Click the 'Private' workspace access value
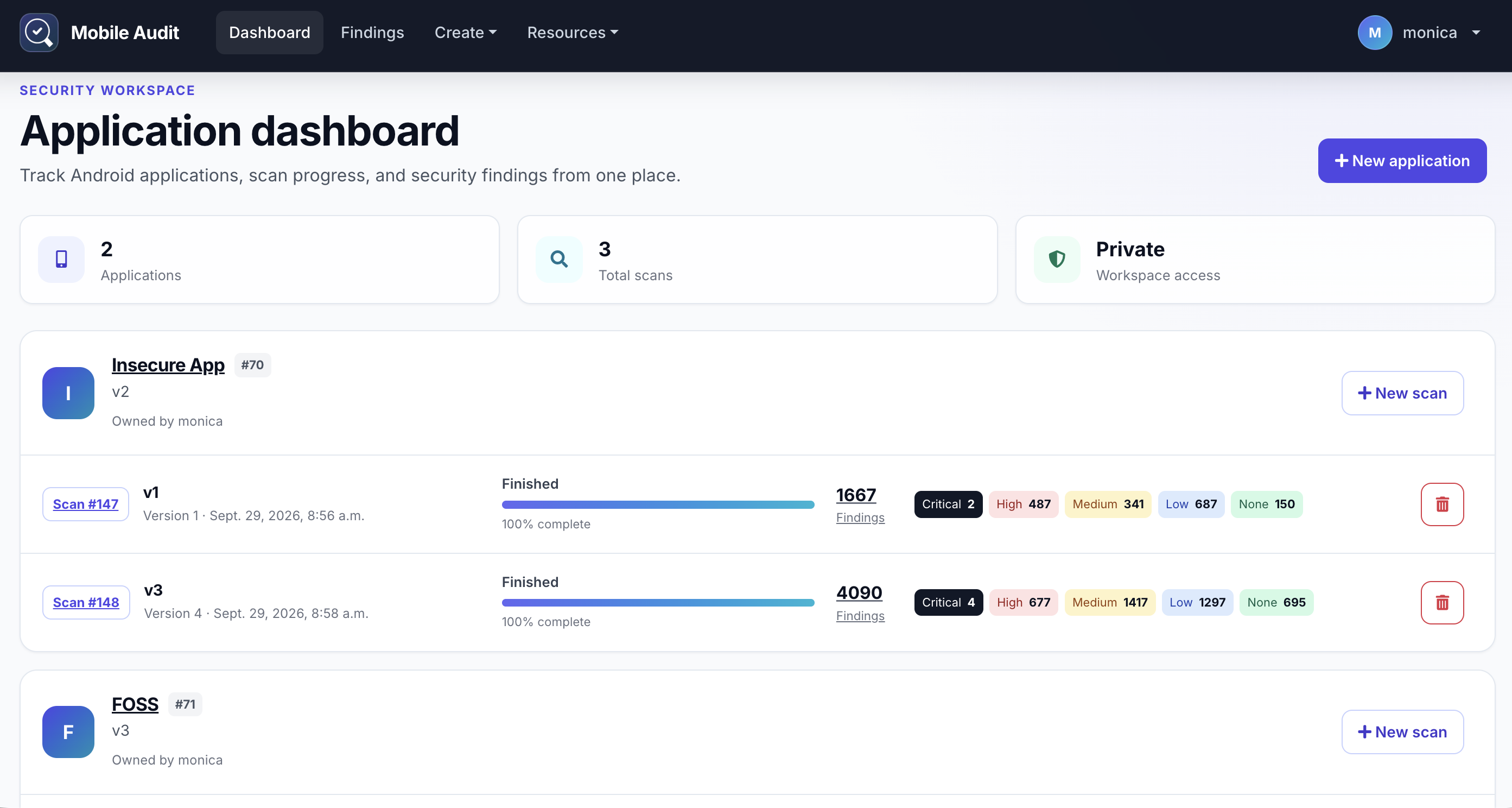Viewport: 1512px width, 808px height. point(1130,249)
